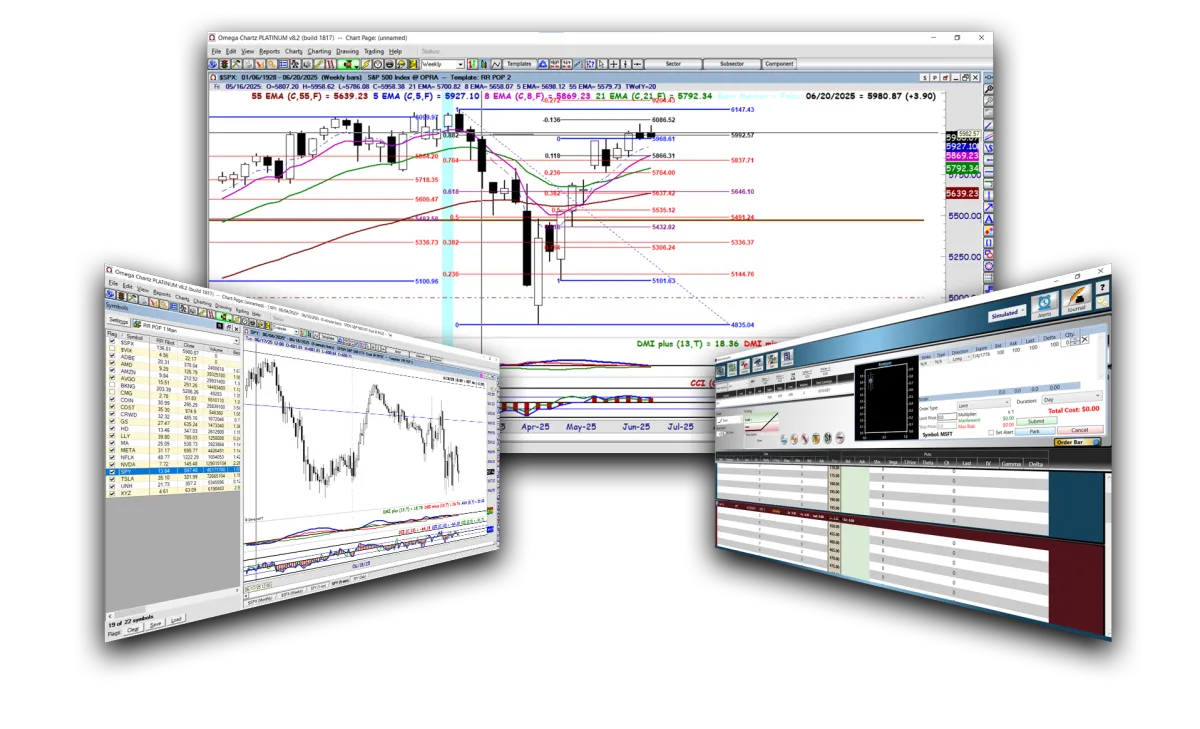Open the Help menu in the main chart window
This screenshot has width=1200, height=729.
395,51
